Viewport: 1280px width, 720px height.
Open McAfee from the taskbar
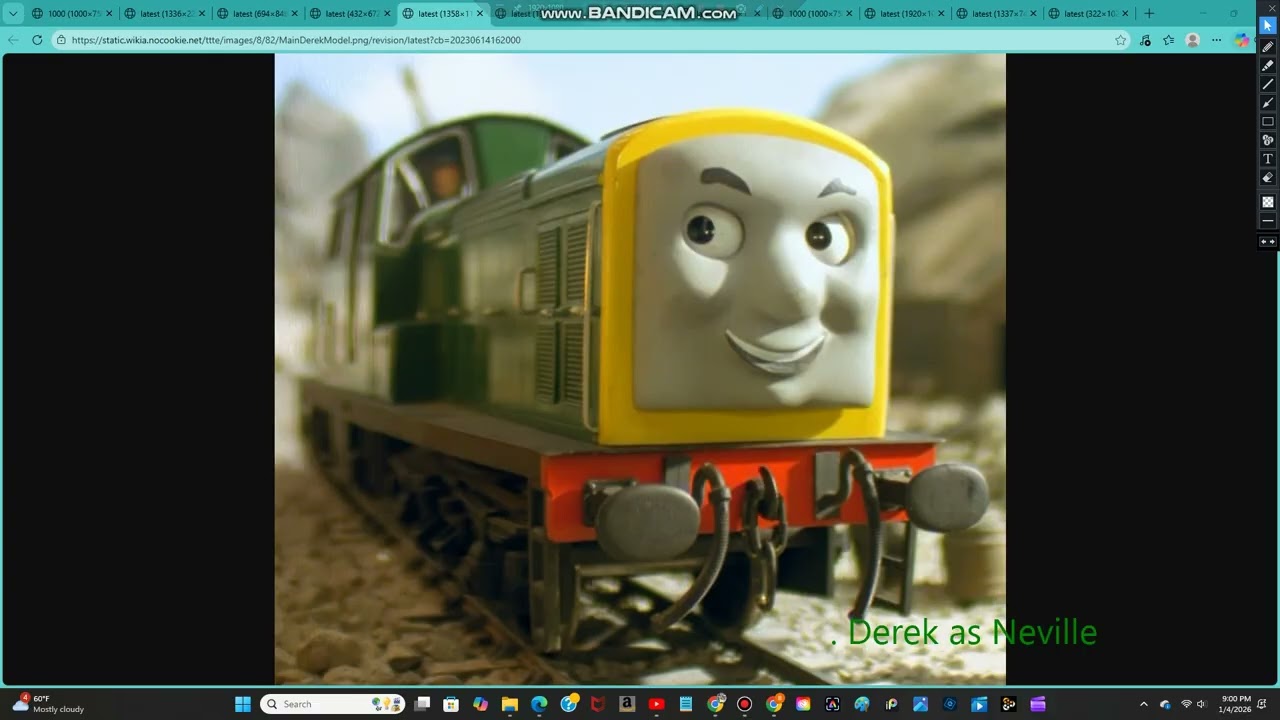(598, 704)
